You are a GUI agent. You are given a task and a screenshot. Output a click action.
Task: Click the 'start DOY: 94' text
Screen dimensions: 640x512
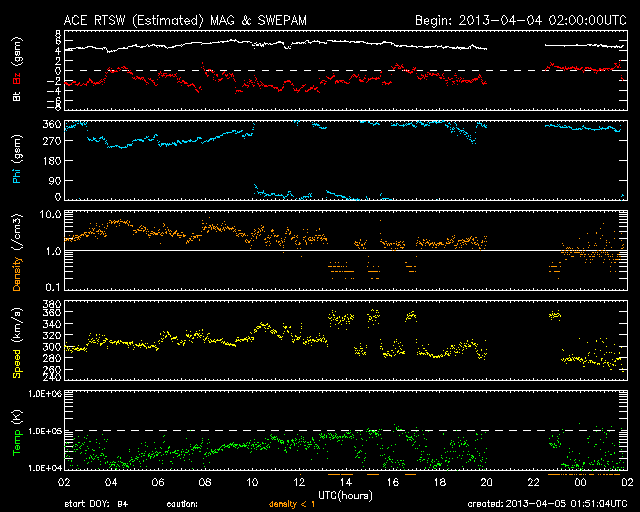(x=96, y=504)
